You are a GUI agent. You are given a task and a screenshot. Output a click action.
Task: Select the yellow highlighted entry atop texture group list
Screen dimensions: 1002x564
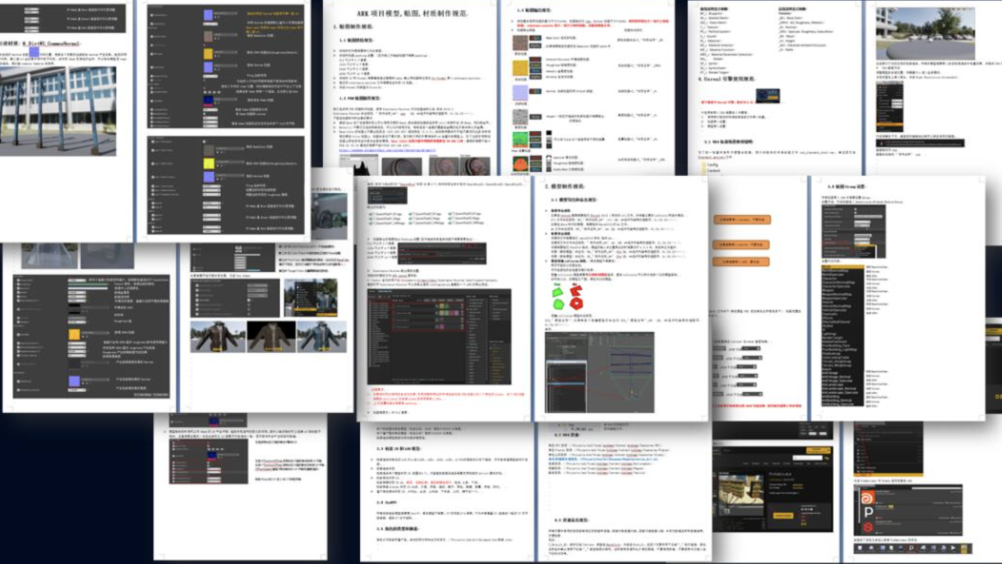842,267
